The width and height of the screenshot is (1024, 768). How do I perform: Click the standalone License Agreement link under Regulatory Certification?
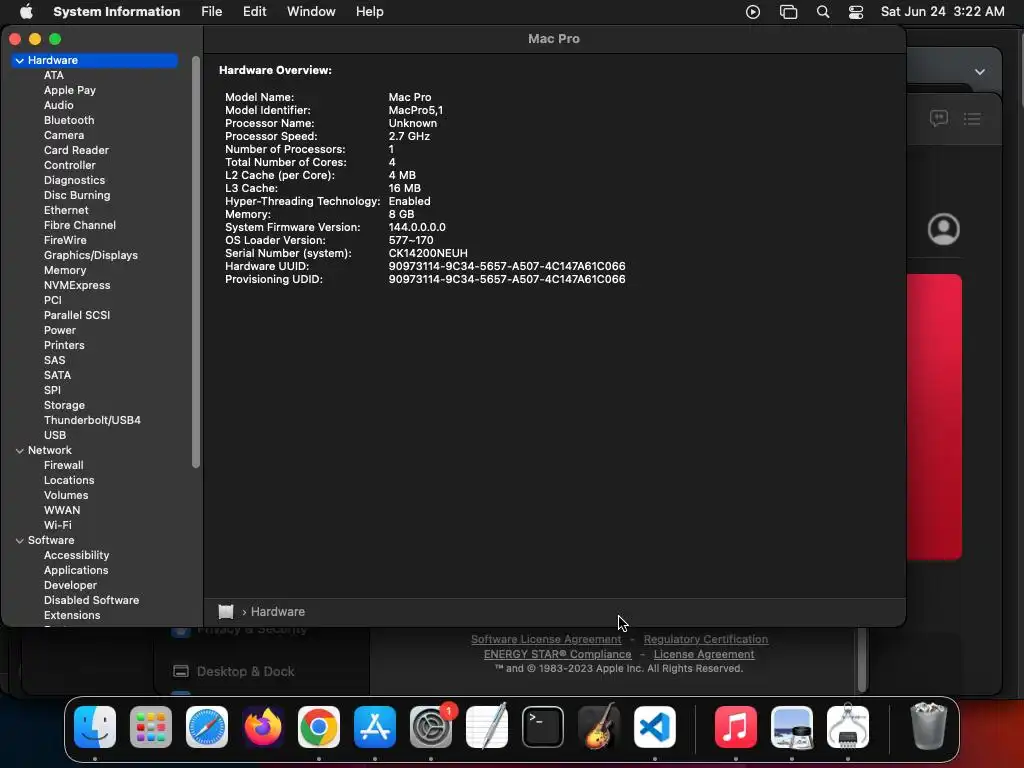click(x=704, y=654)
